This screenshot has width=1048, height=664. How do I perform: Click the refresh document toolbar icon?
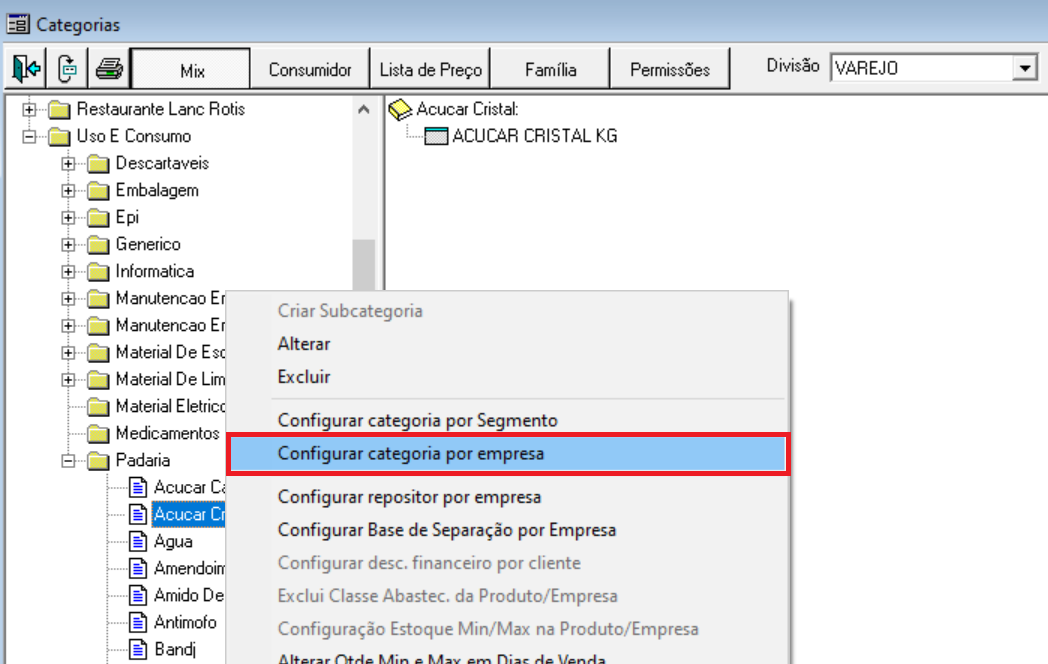click(67, 68)
